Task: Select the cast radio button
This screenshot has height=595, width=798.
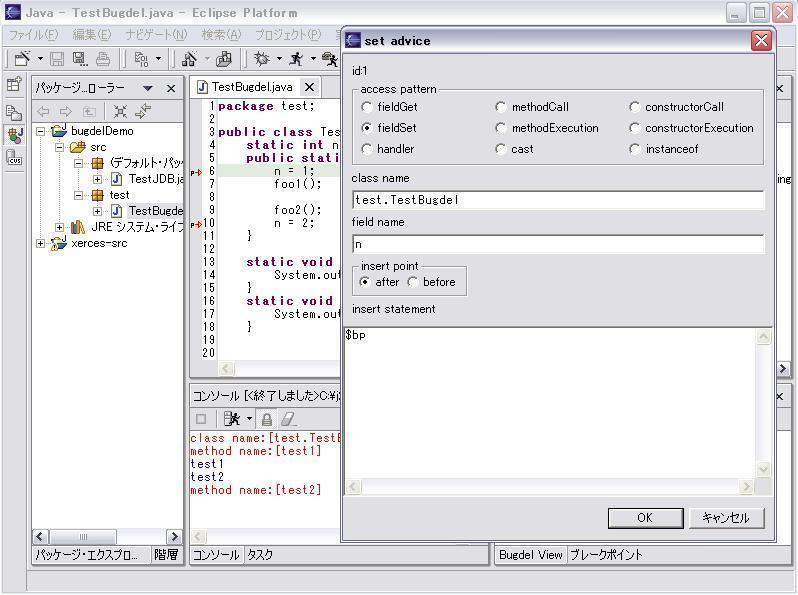Action: click(x=501, y=149)
